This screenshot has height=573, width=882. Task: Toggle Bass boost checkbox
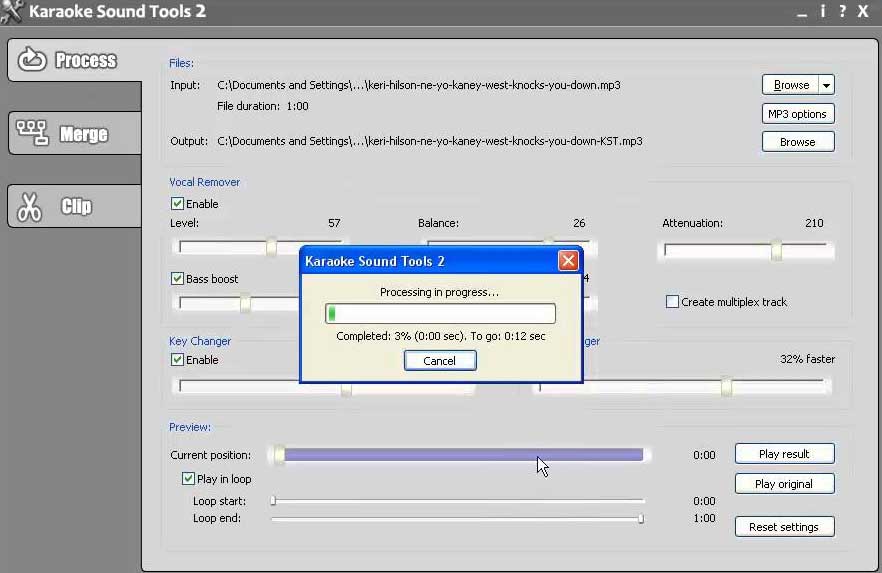point(177,278)
